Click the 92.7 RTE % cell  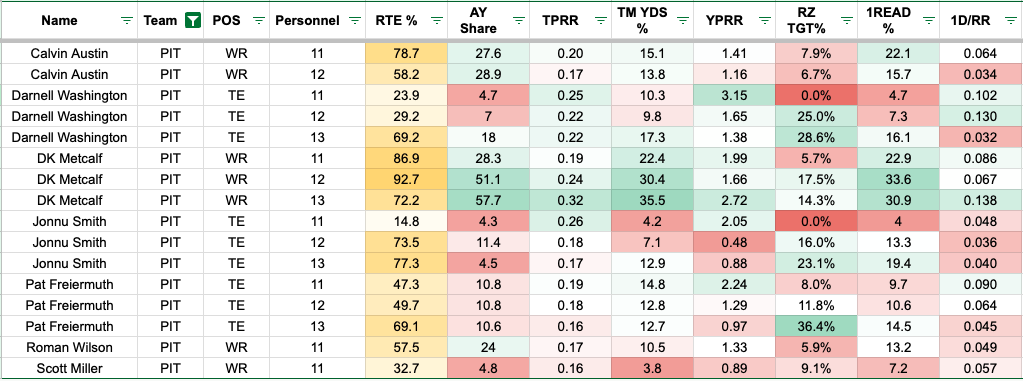click(406, 179)
